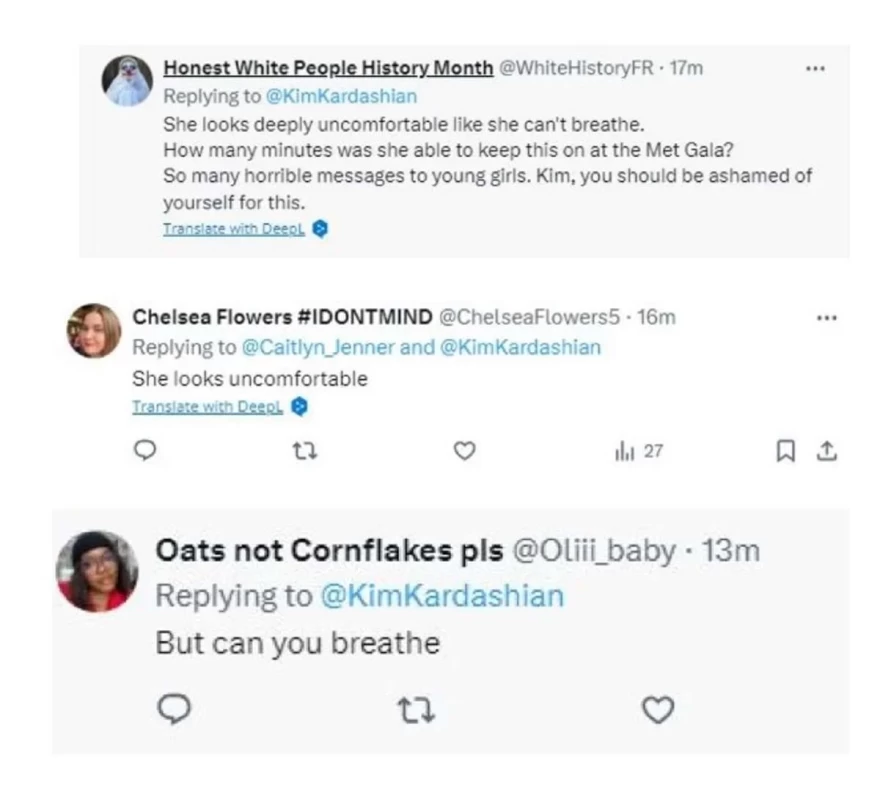Open @Caitlyn_Jenner's profile link
The width and height of the screenshot is (880, 798).
tap(291, 347)
